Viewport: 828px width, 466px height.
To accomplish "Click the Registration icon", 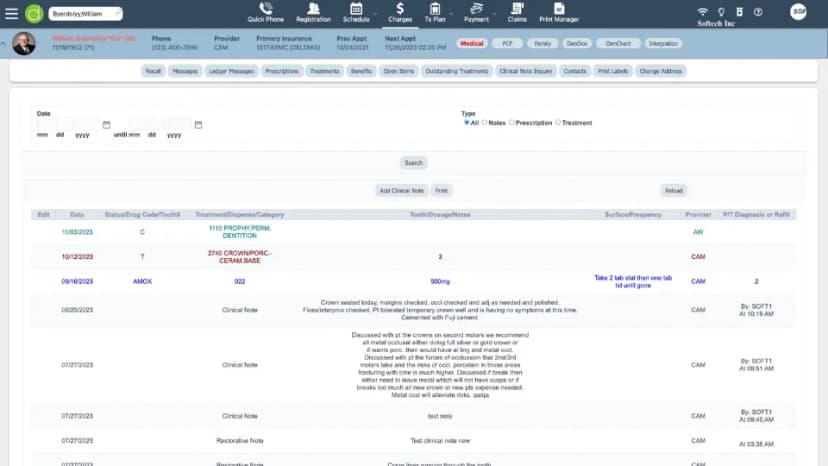I will coord(313,12).
